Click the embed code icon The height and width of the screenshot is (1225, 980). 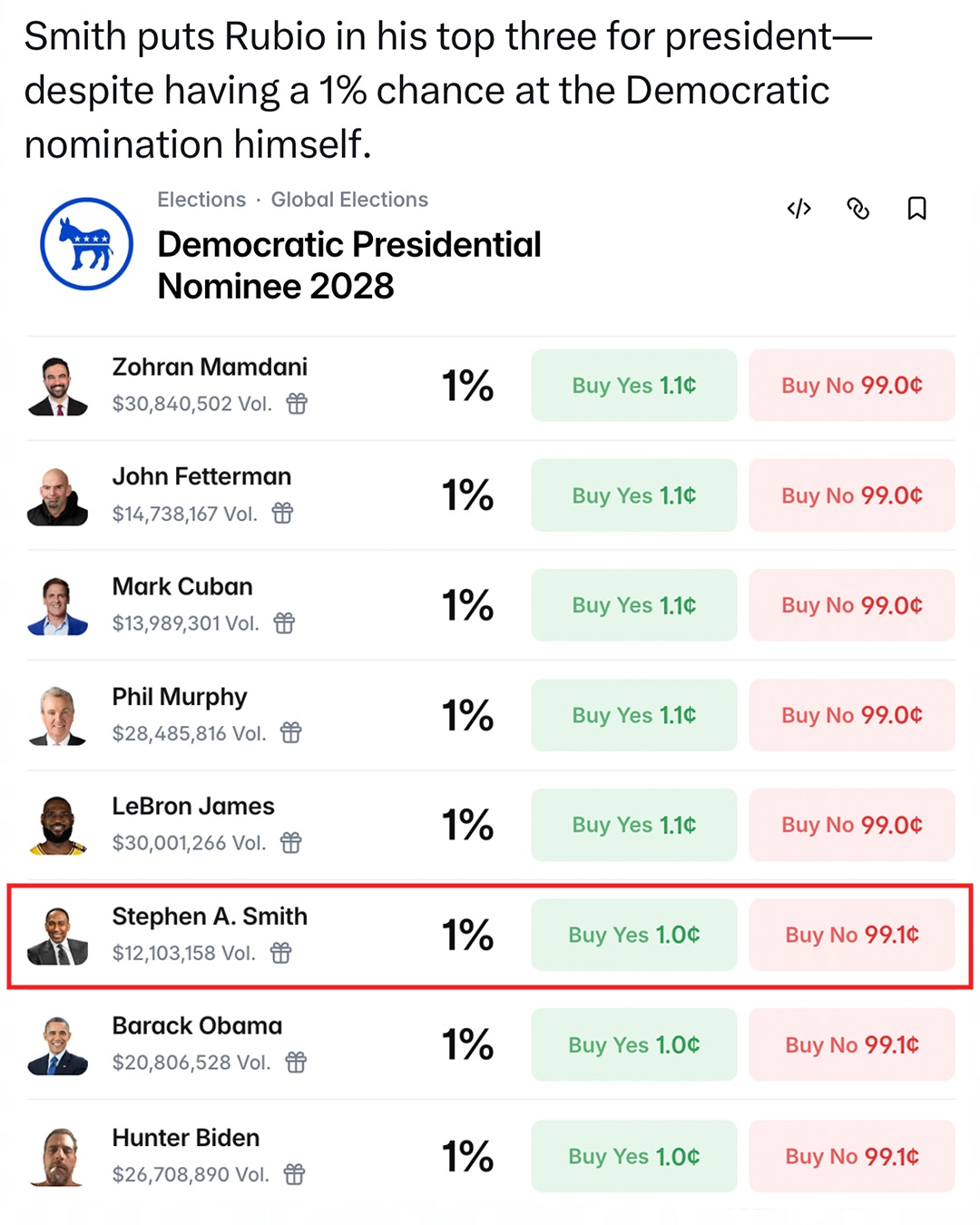(x=799, y=210)
